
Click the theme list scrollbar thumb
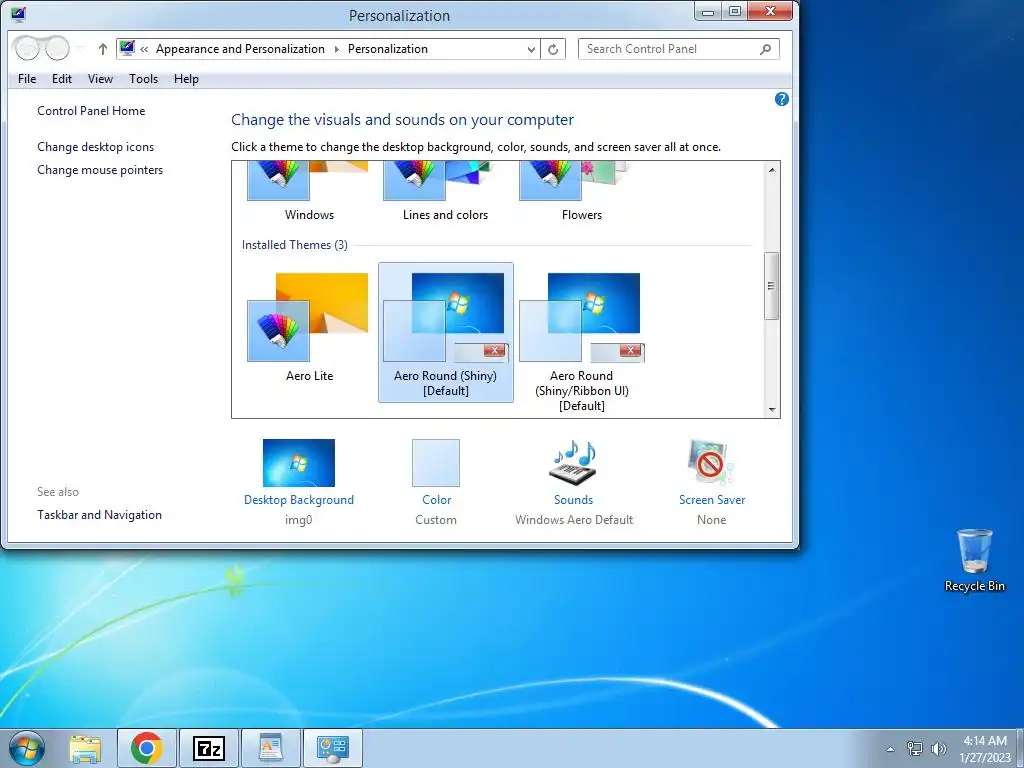[x=771, y=286]
